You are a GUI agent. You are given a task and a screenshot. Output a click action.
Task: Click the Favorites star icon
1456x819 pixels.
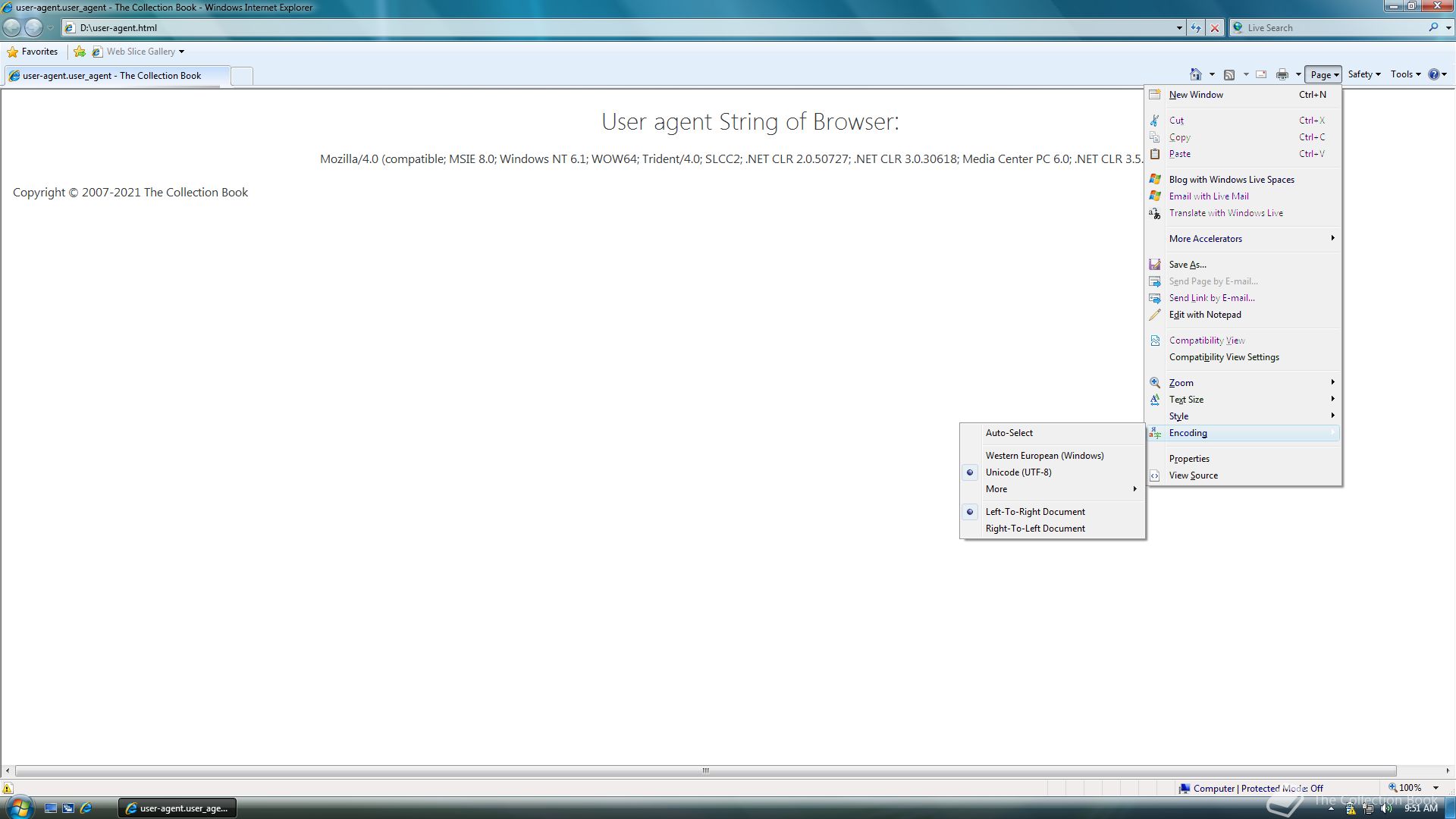click(12, 52)
